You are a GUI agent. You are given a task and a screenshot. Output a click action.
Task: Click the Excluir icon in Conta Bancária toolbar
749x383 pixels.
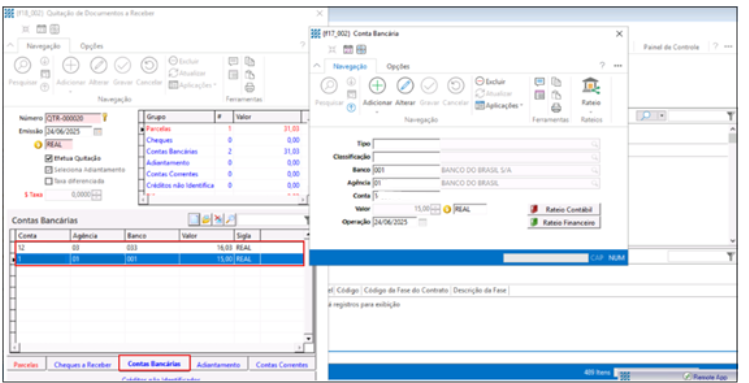(x=480, y=82)
